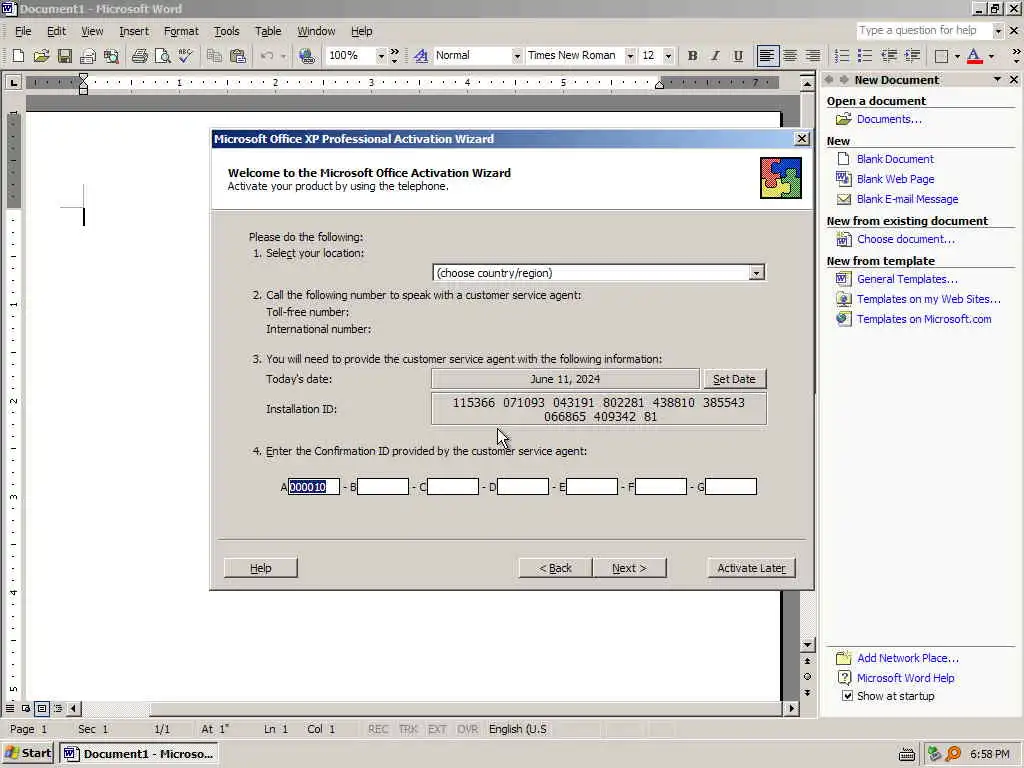Click the Underline formatting icon
Viewport: 1024px width, 768px height.
(x=738, y=56)
